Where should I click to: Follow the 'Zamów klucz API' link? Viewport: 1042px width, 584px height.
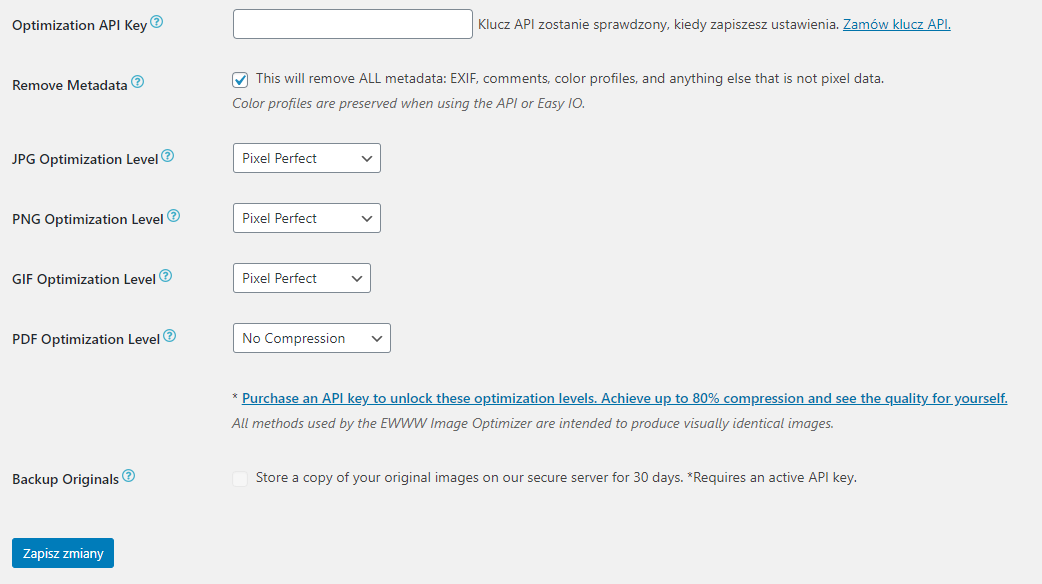click(896, 24)
